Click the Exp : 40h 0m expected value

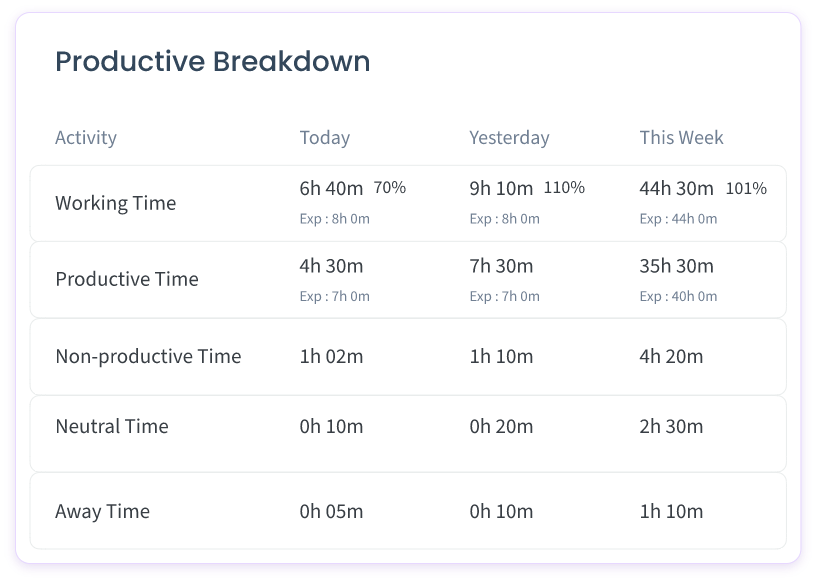tap(679, 296)
